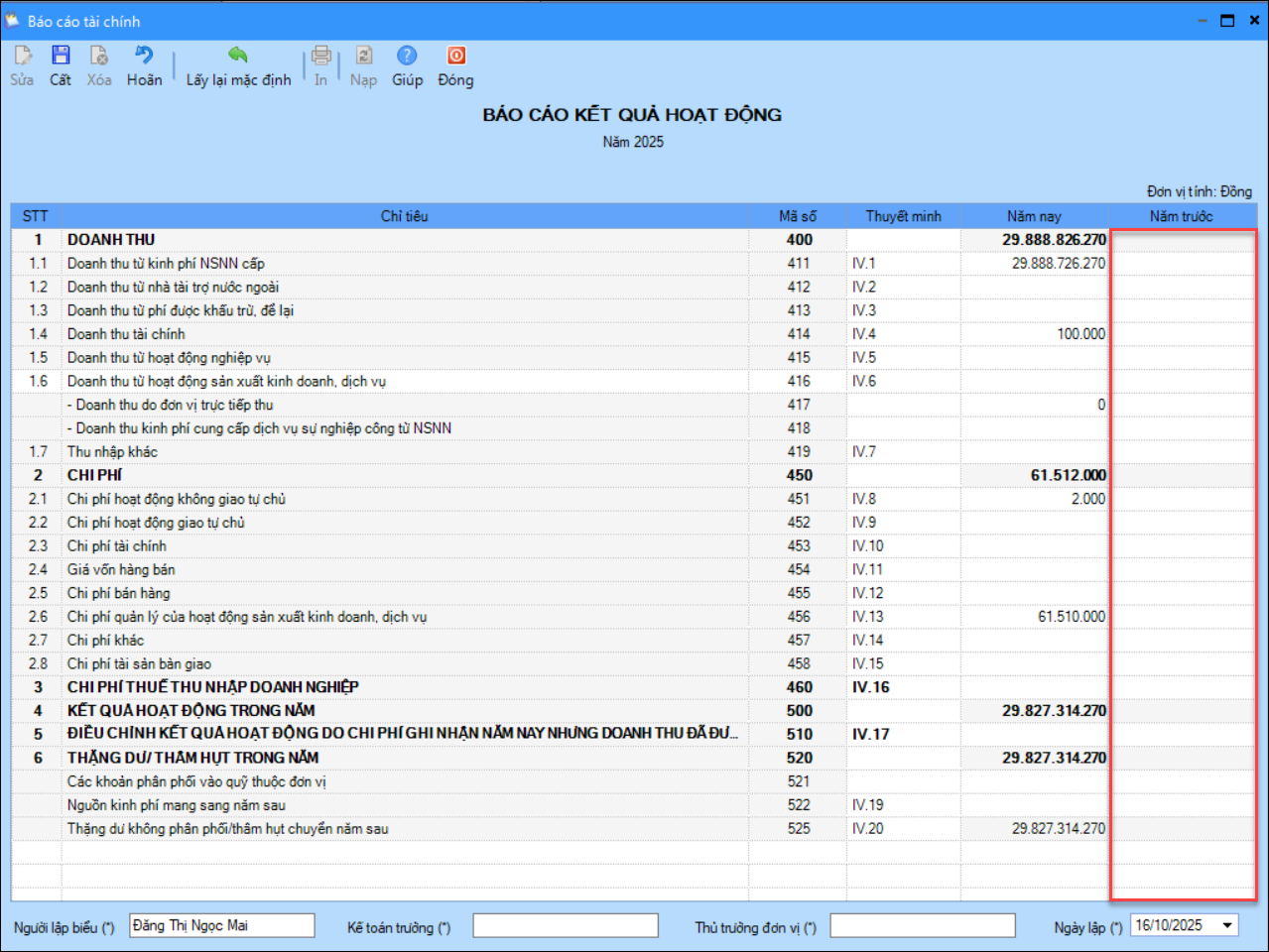Click the Sửa (Edit) toolbar icon
The height and width of the screenshot is (952, 1269).
pyautogui.click(x=22, y=57)
